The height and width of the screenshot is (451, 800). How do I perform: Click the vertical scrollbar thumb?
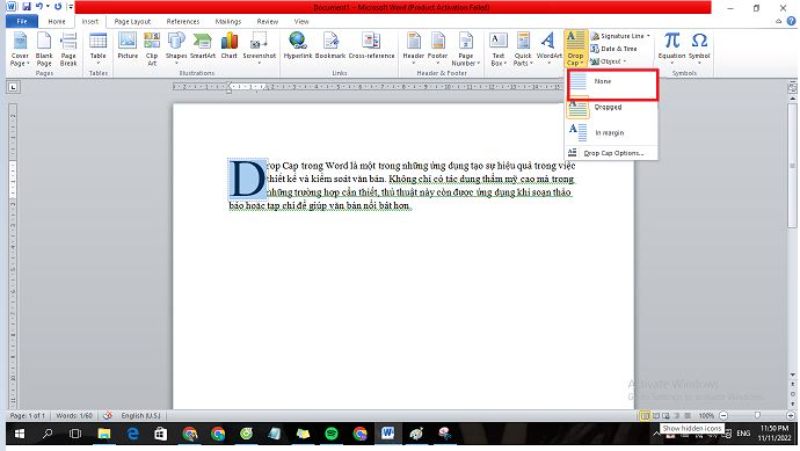pyautogui.click(x=792, y=166)
